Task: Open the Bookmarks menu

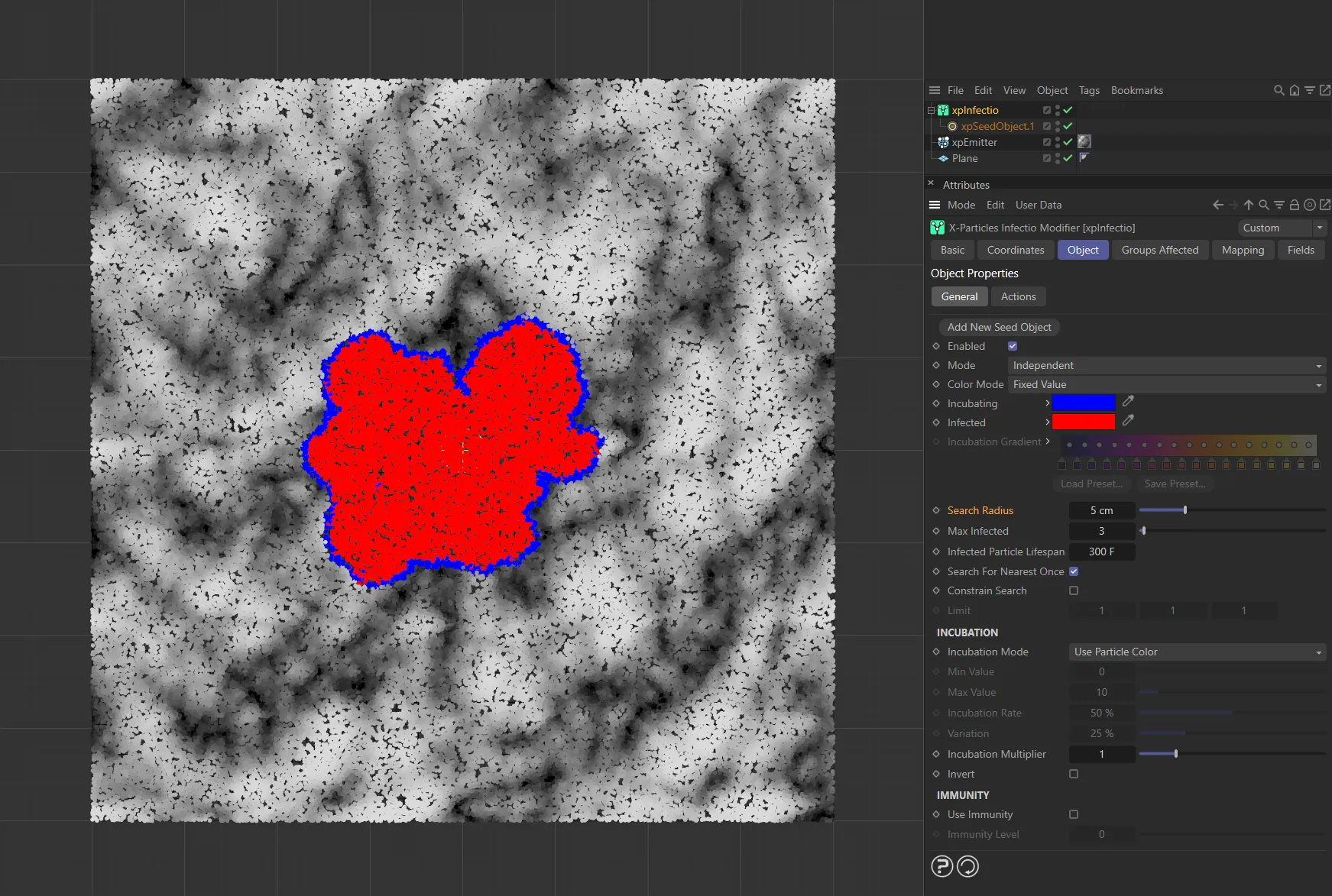Action: [1136, 90]
